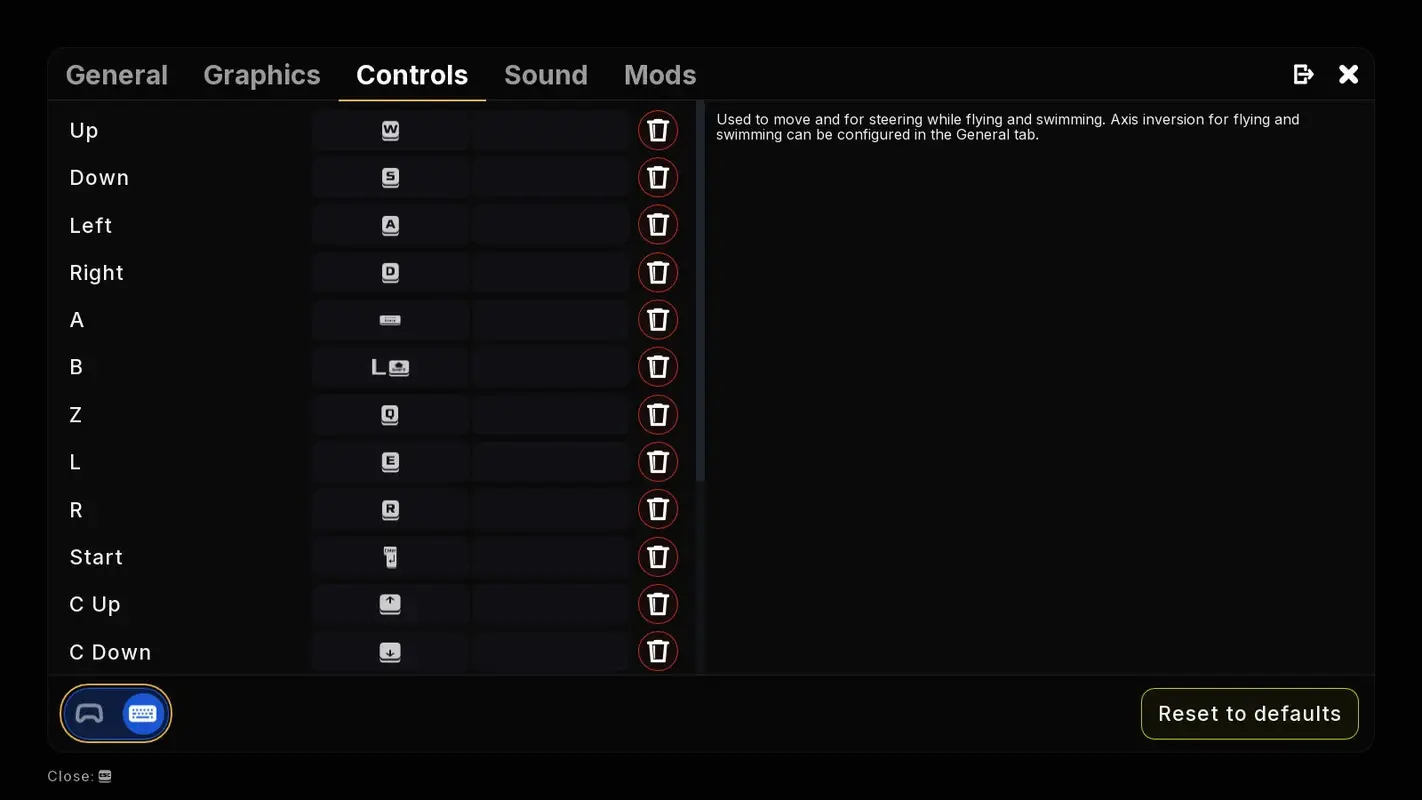1422x800 pixels.
Task: Click the empty second binding slot for Right
Action: [549, 271]
